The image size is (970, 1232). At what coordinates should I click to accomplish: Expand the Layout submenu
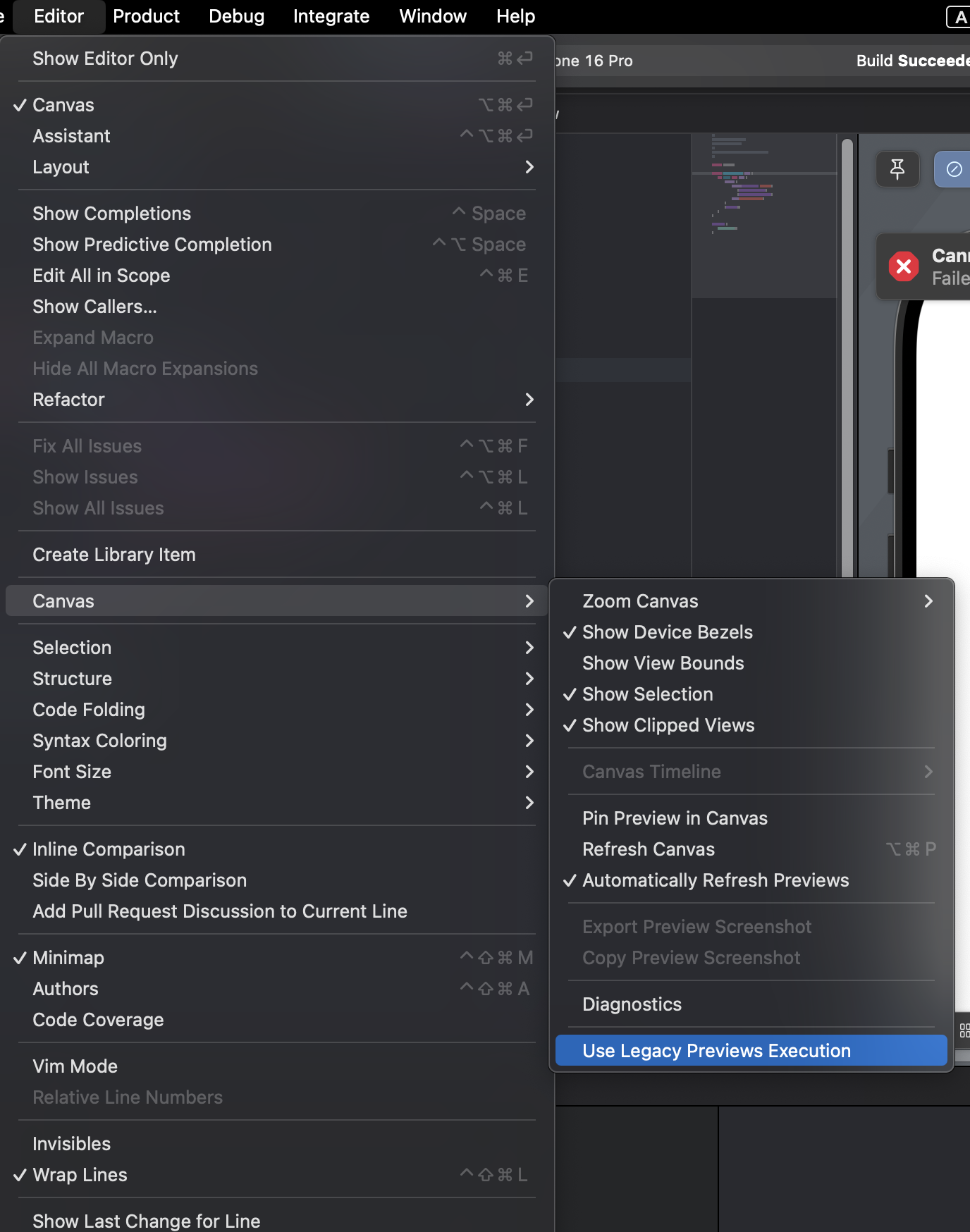[276, 167]
